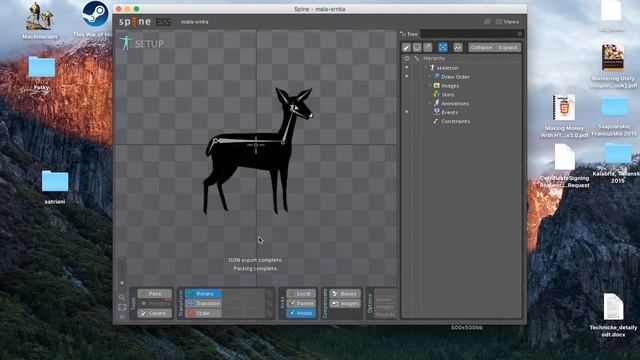Viewport: 640px width, 360px height.
Task: Toggle Images compensation
Action: coord(345,304)
